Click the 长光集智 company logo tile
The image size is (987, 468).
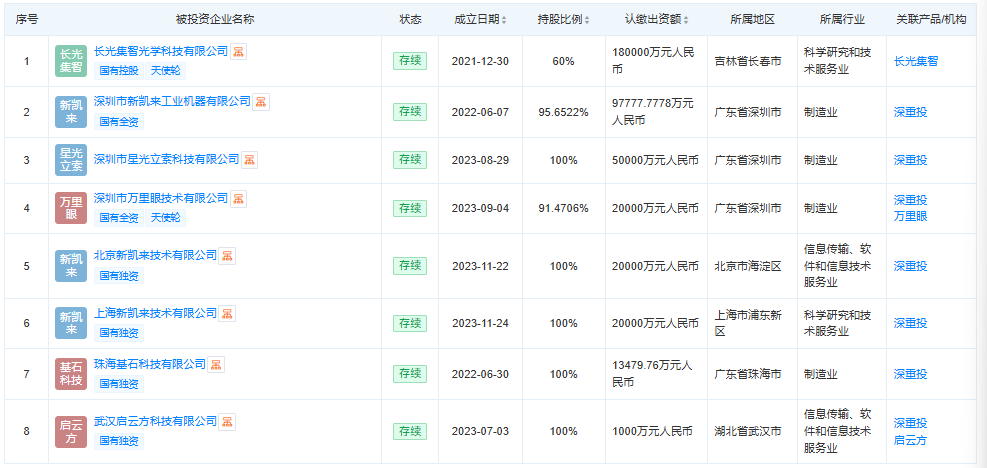tap(71, 61)
